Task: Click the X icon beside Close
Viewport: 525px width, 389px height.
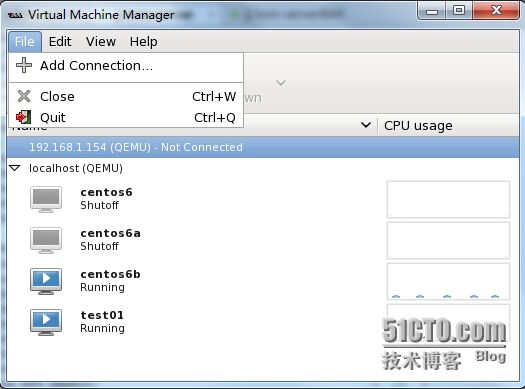Action: coord(24,96)
